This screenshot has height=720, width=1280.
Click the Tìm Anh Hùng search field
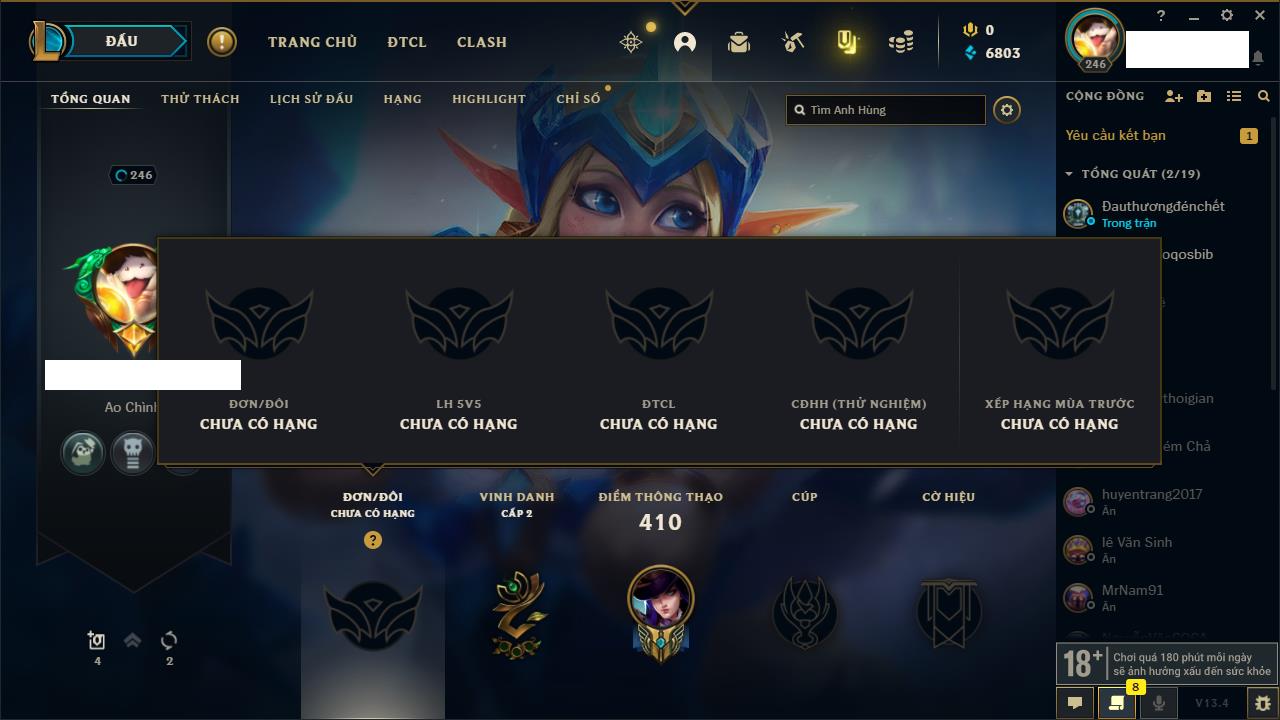click(x=886, y=110)
